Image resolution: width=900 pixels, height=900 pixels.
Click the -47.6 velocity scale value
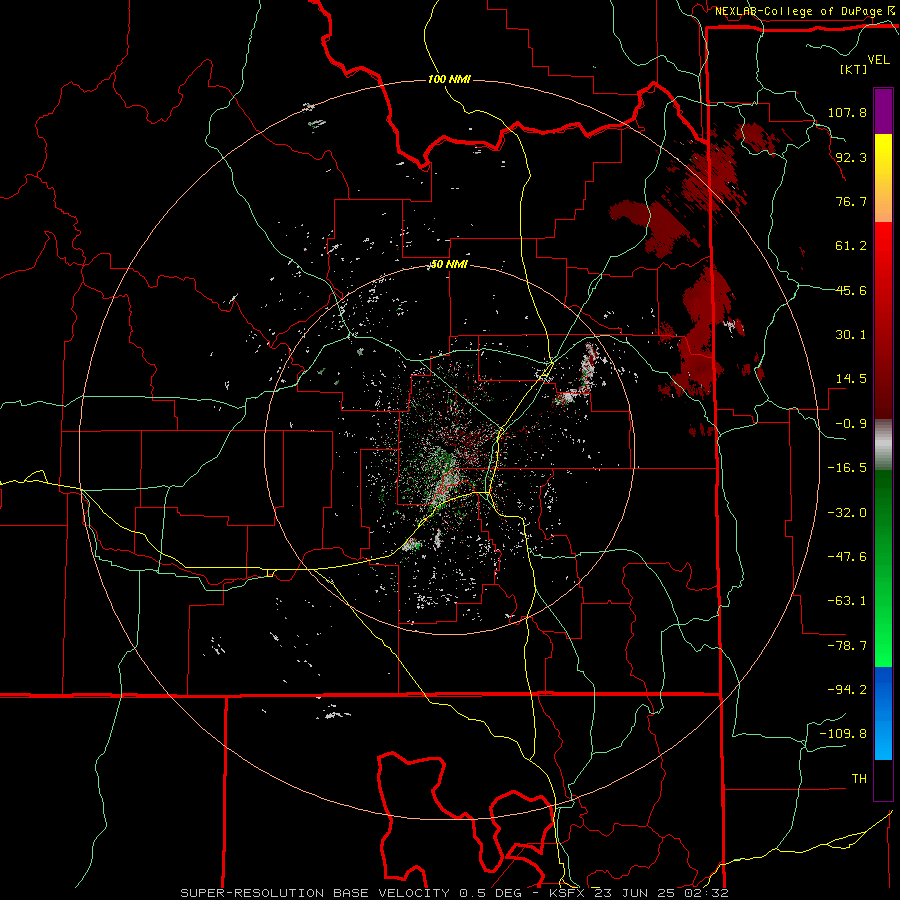847,557
